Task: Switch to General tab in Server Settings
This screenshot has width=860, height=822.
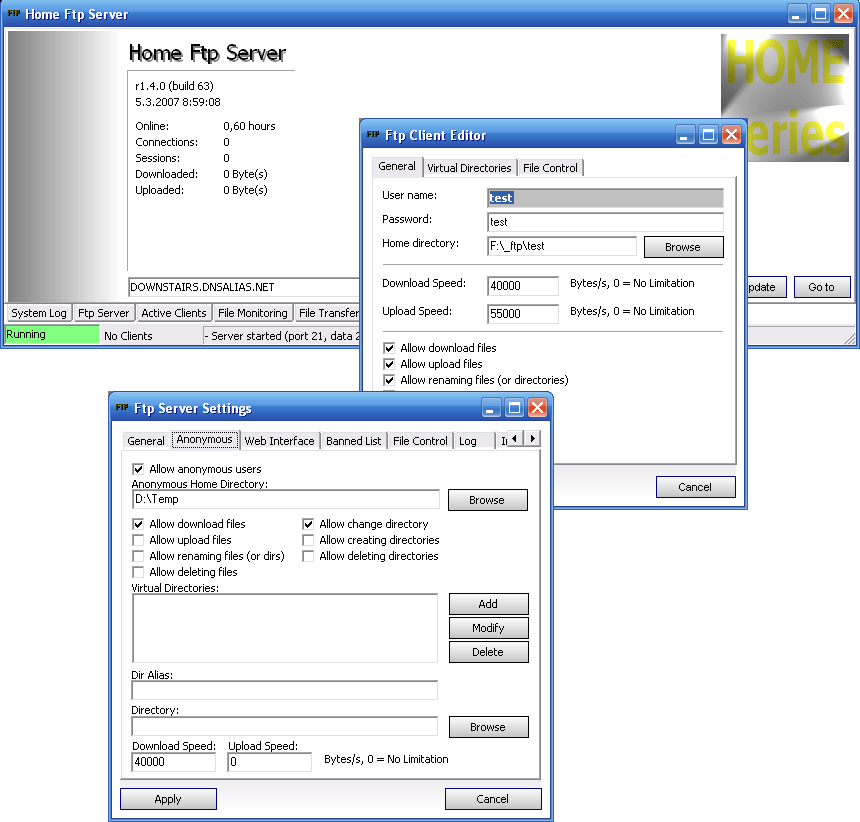Action: 146,440
